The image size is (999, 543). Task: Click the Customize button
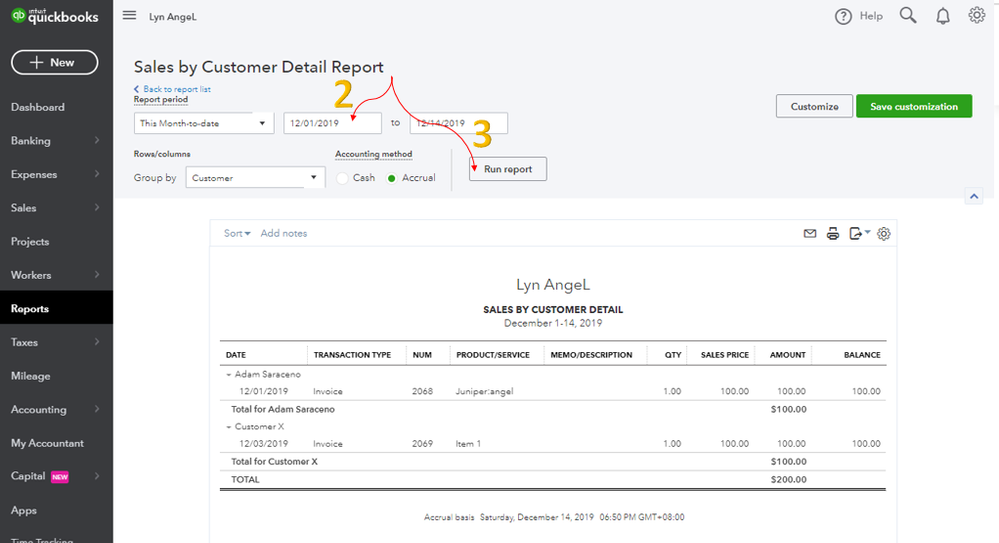click(814, 106)
